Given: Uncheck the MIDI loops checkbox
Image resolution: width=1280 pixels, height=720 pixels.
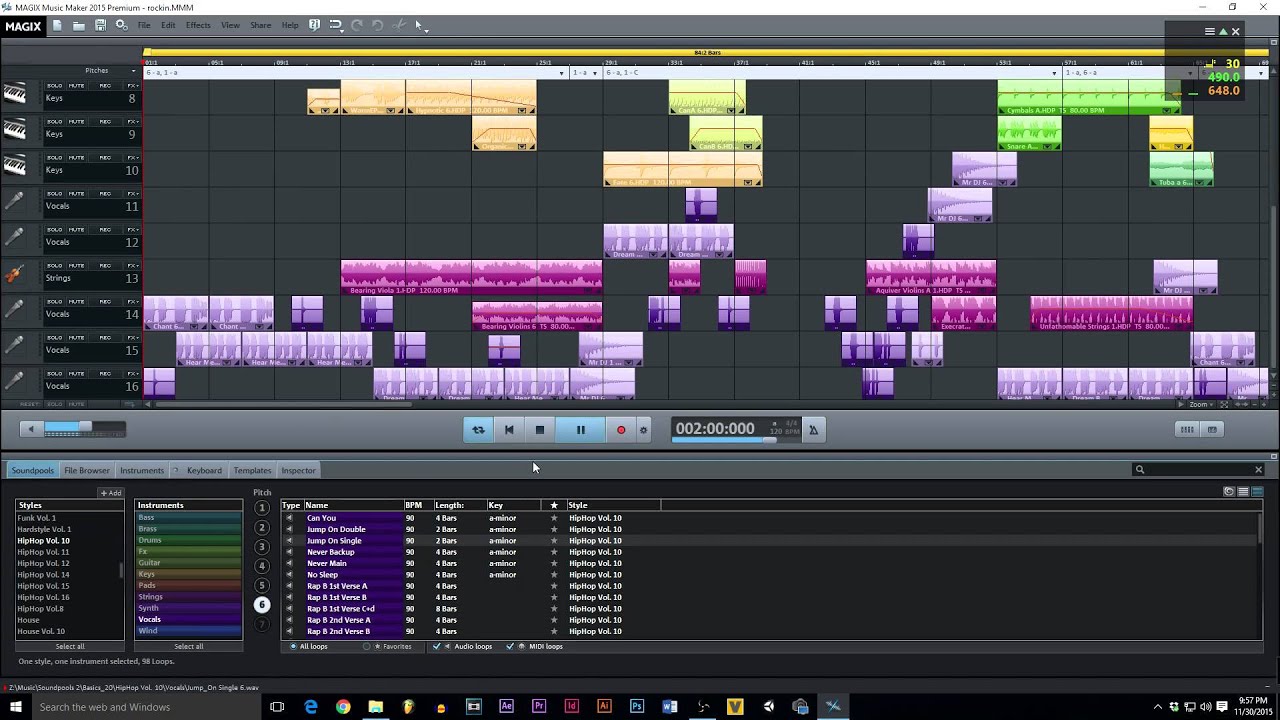Looking at the screenshot, I should [x=510, y=647].
